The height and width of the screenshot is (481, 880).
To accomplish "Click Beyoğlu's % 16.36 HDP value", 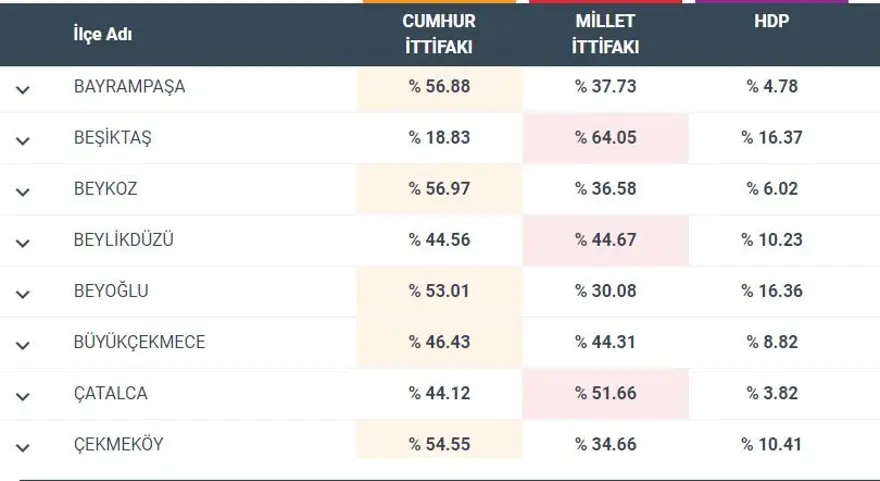I will tap(771, 292).
